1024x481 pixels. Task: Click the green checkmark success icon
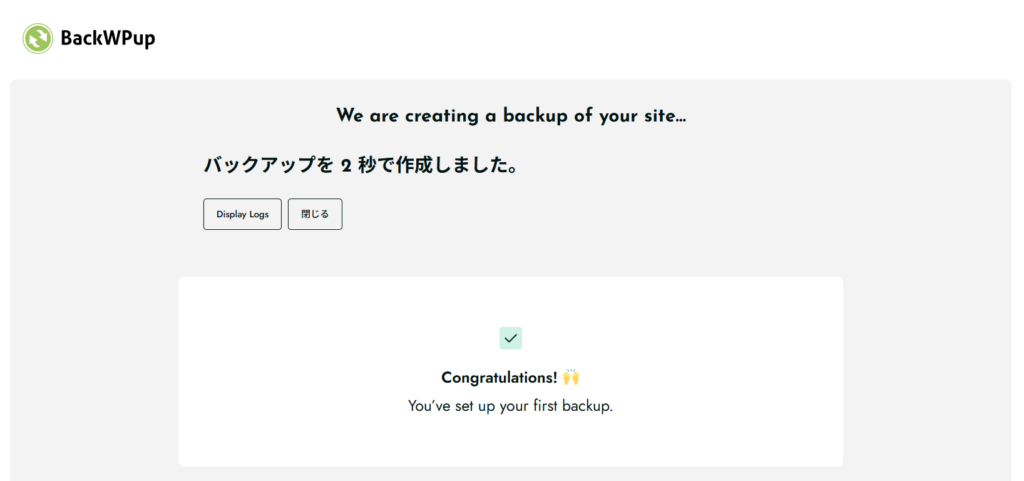[511, 338]
